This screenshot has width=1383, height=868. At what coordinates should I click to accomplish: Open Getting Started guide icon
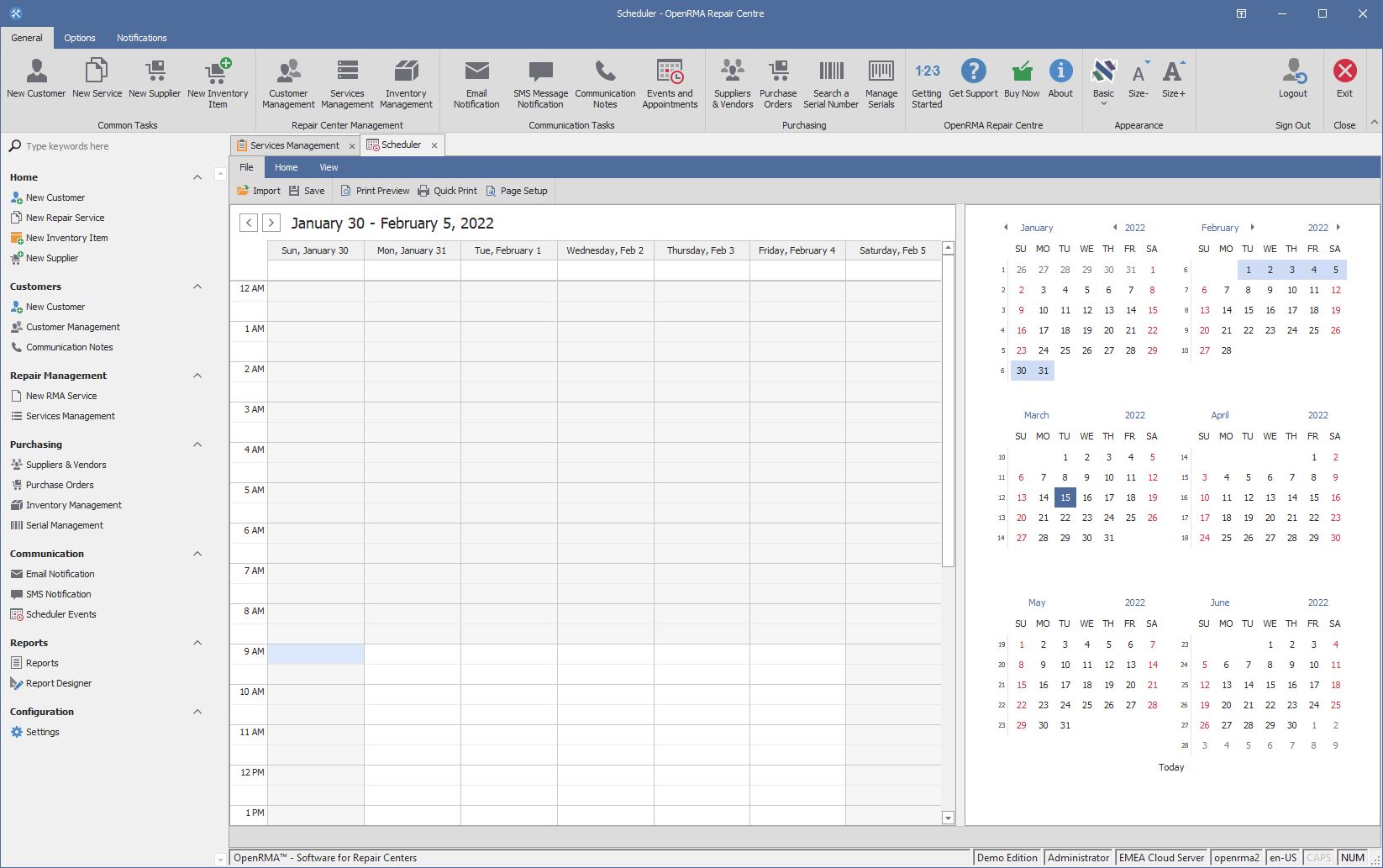[x=927, y=83]
